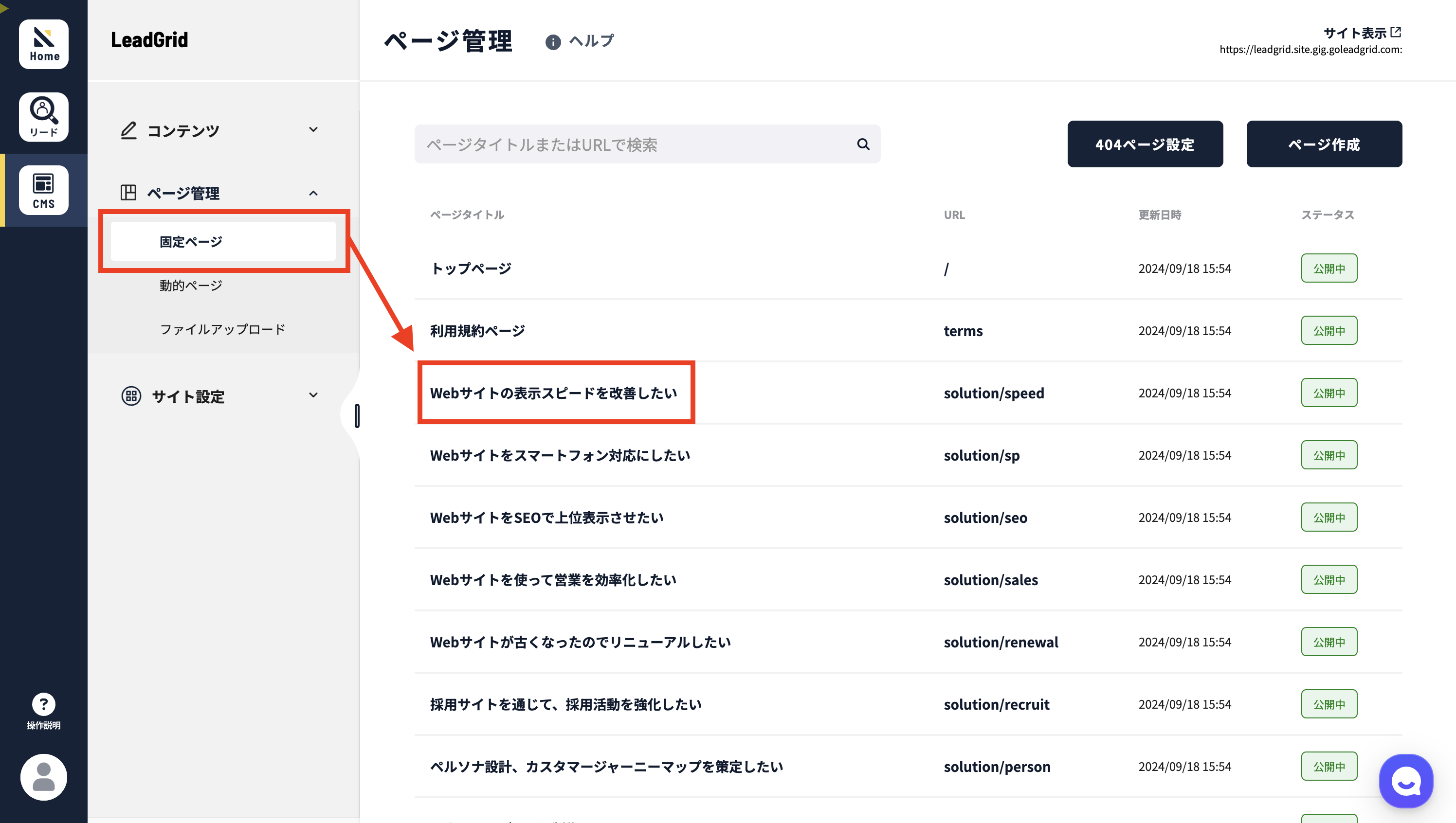This screenshot has width=1456, height=823.
Task: Click the solution/speed URL cell
Action: pyautogui.click(x=994, y=393)
